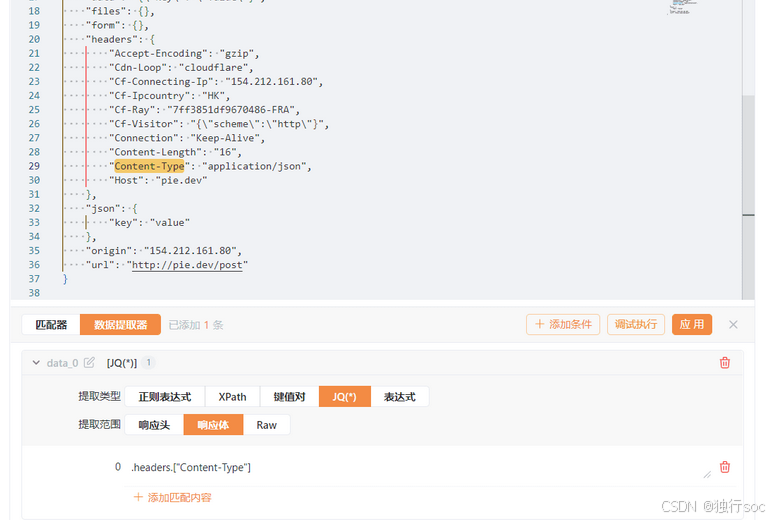Switch to the 数据提取器 tab
773x520 pixels.
120,325
